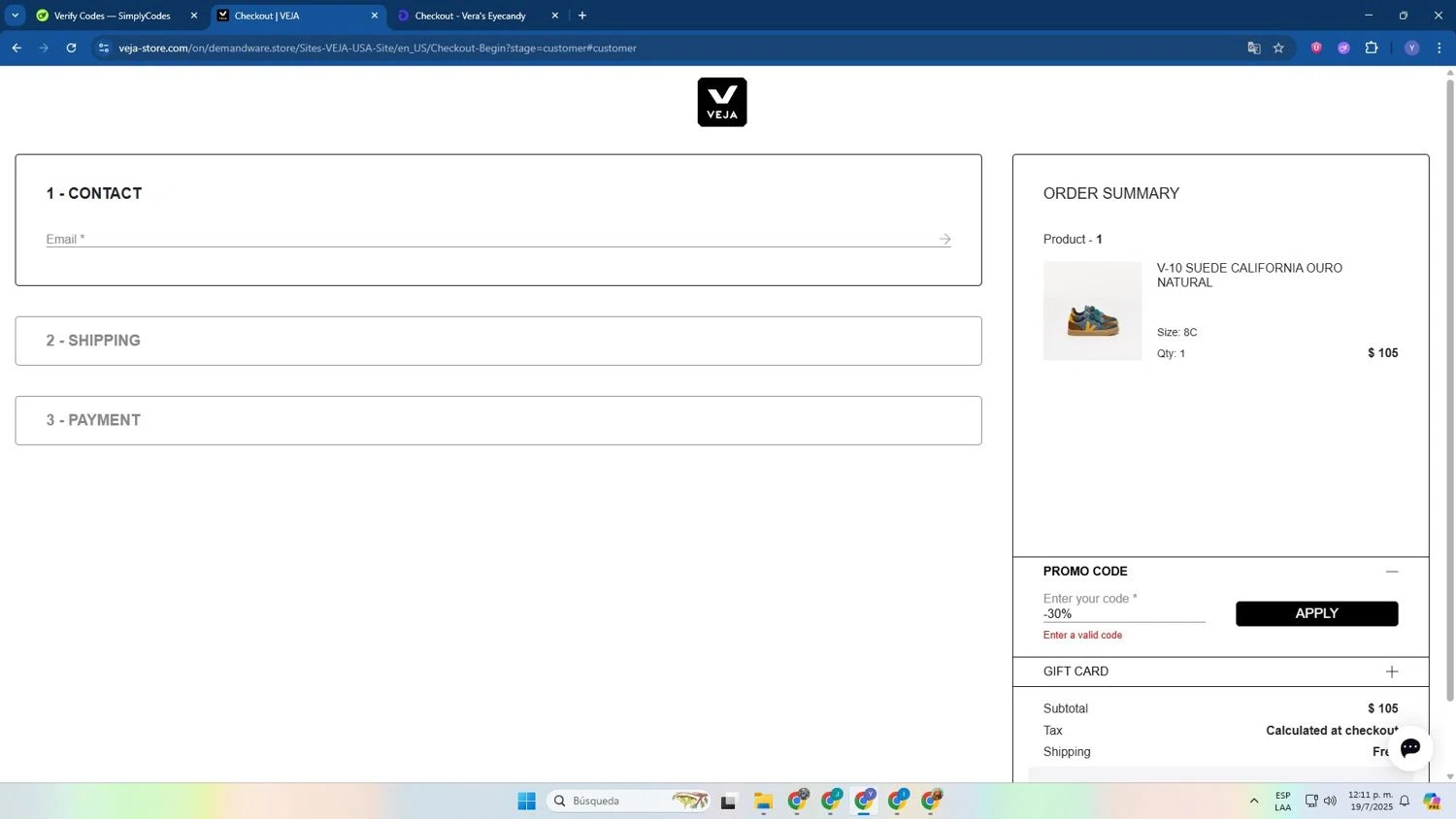Open the notifications bell in tray
1456x819 pixels.
pyautogui.click(x=1404, y=801)
